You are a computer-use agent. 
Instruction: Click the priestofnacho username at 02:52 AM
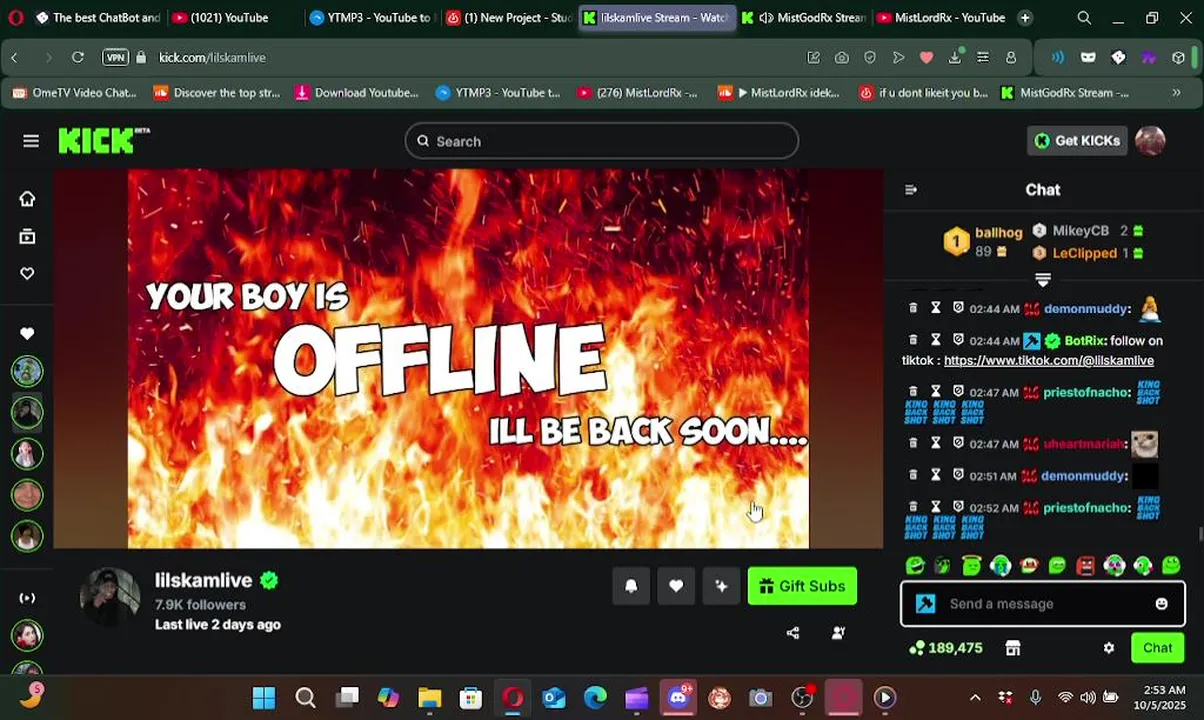click(x=1087, y=507)
